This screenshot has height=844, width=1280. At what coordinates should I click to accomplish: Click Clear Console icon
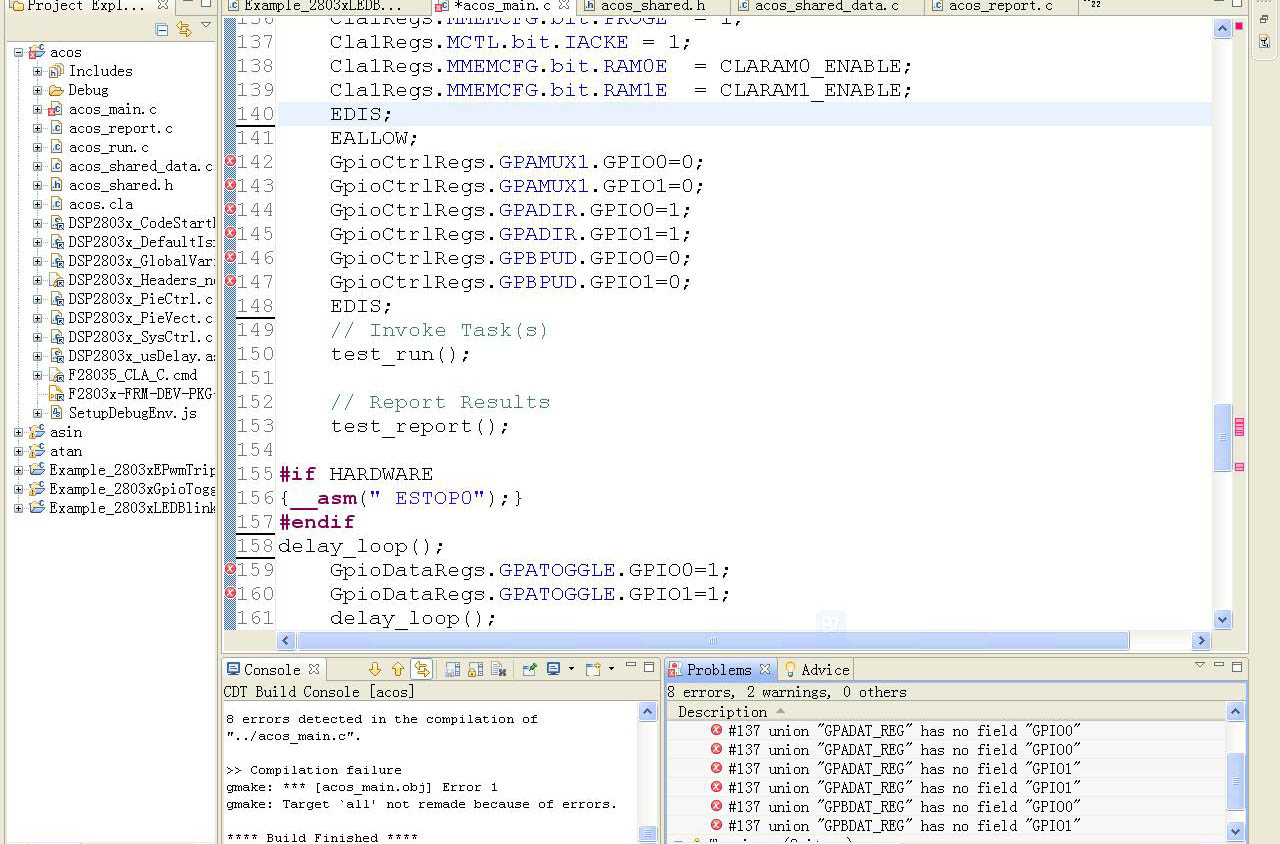(x=499, y=669)
